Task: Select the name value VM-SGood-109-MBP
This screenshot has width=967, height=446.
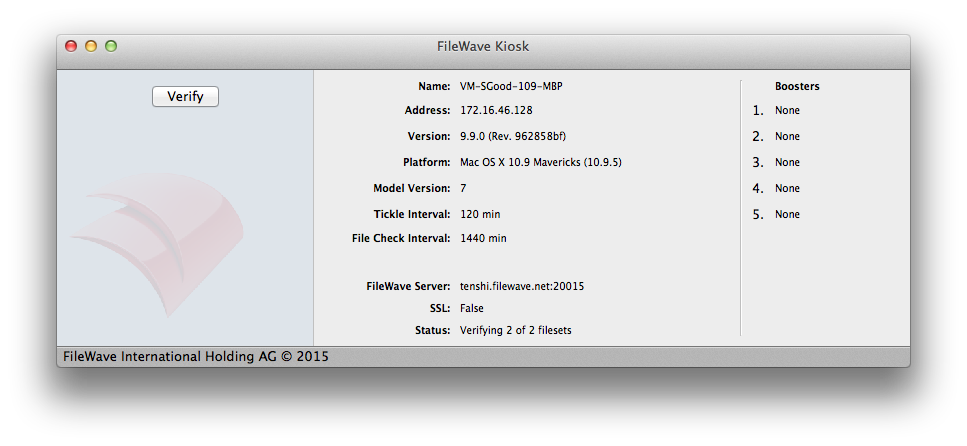Action: coord(511,86)
